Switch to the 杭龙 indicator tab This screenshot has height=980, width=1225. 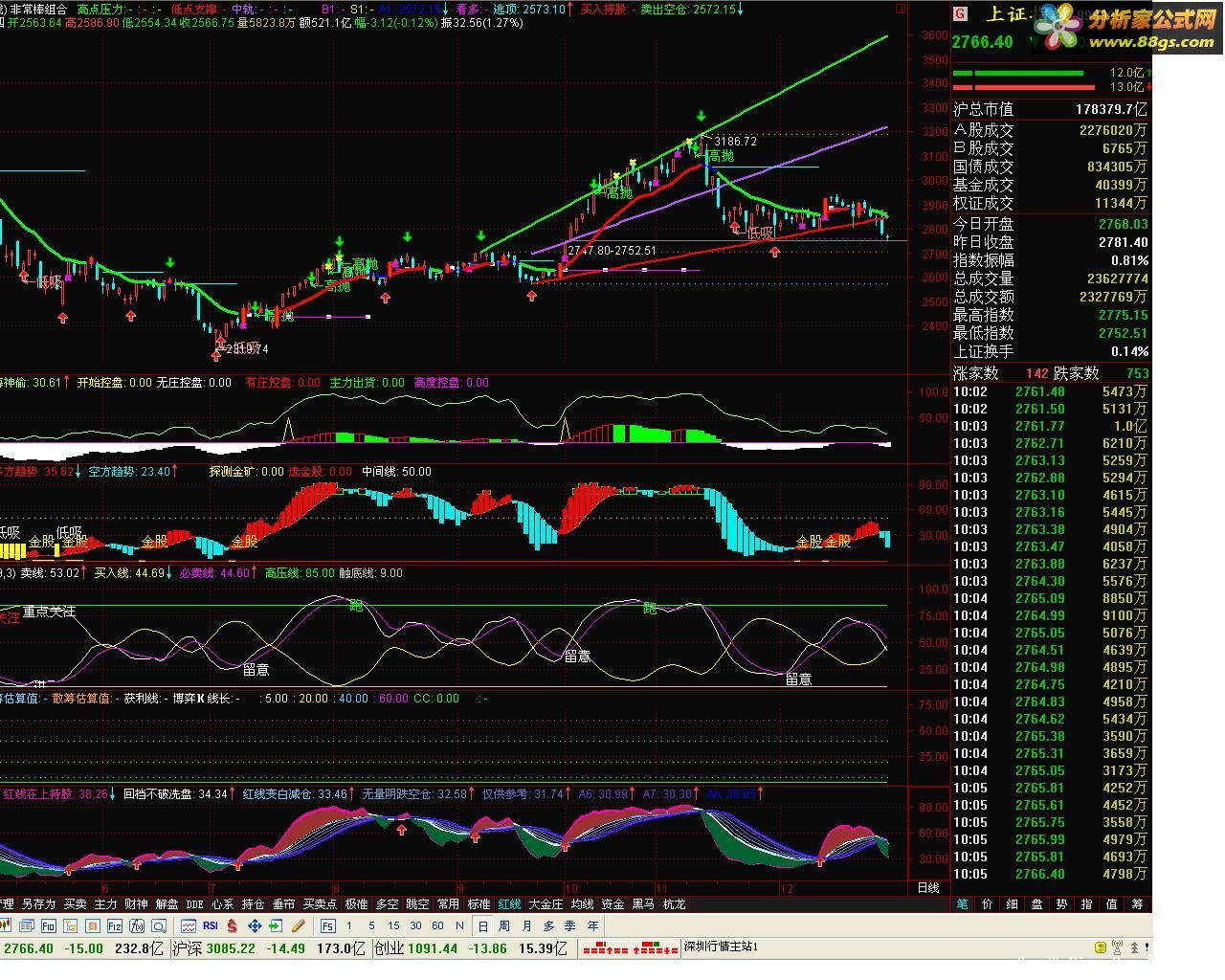click(x=674, y=903)
